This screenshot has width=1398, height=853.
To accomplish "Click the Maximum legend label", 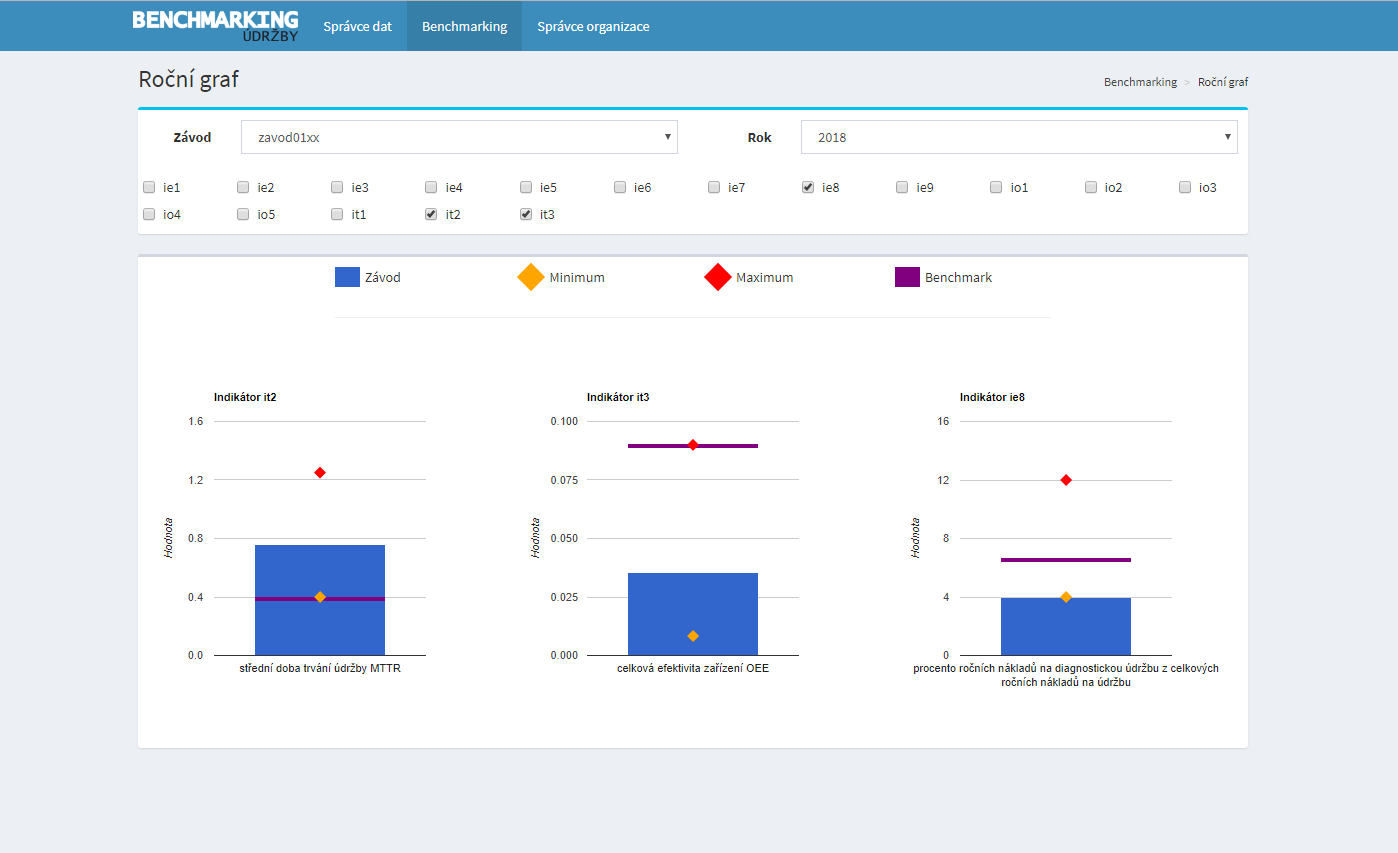I will (x=765, y=278).
